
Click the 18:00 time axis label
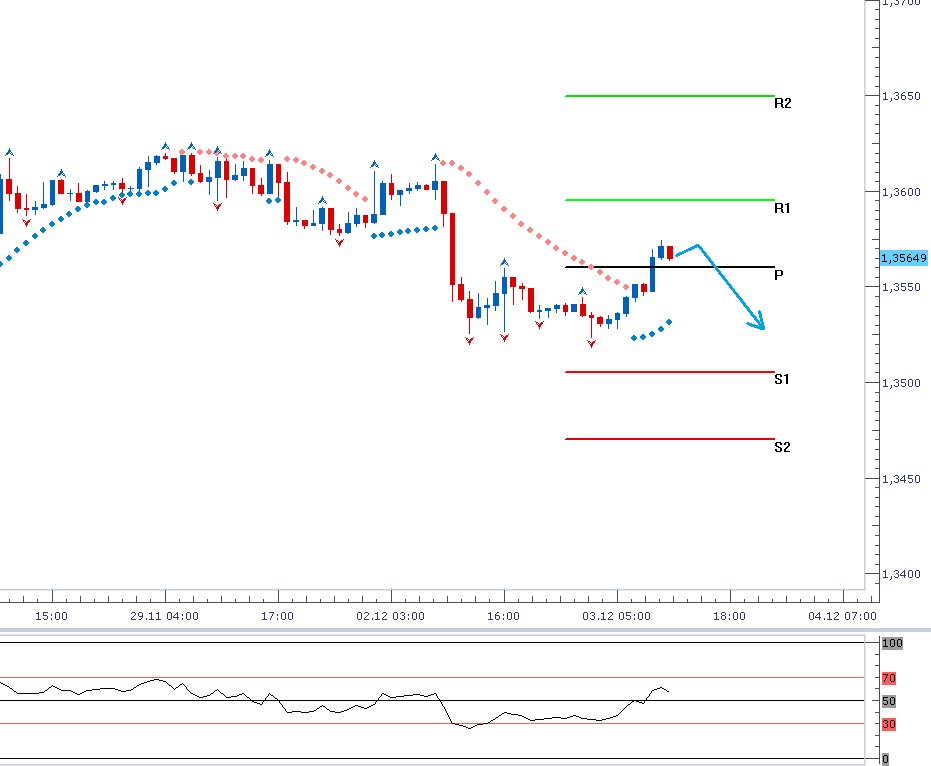pos(729,616)
